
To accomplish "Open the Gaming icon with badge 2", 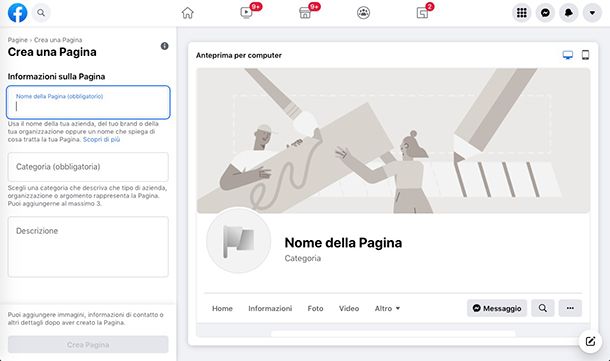I will (x=422, y=13).
